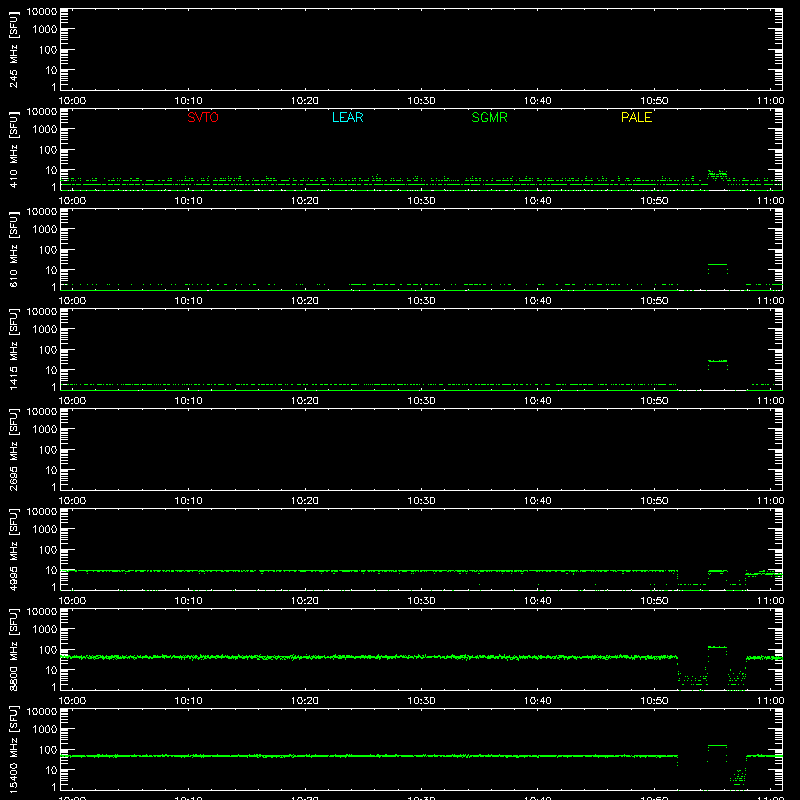The image size is (800, 800).
Task: Click 10:30 time label under 8800 MHz panel
Action: (x=421, y=701)
